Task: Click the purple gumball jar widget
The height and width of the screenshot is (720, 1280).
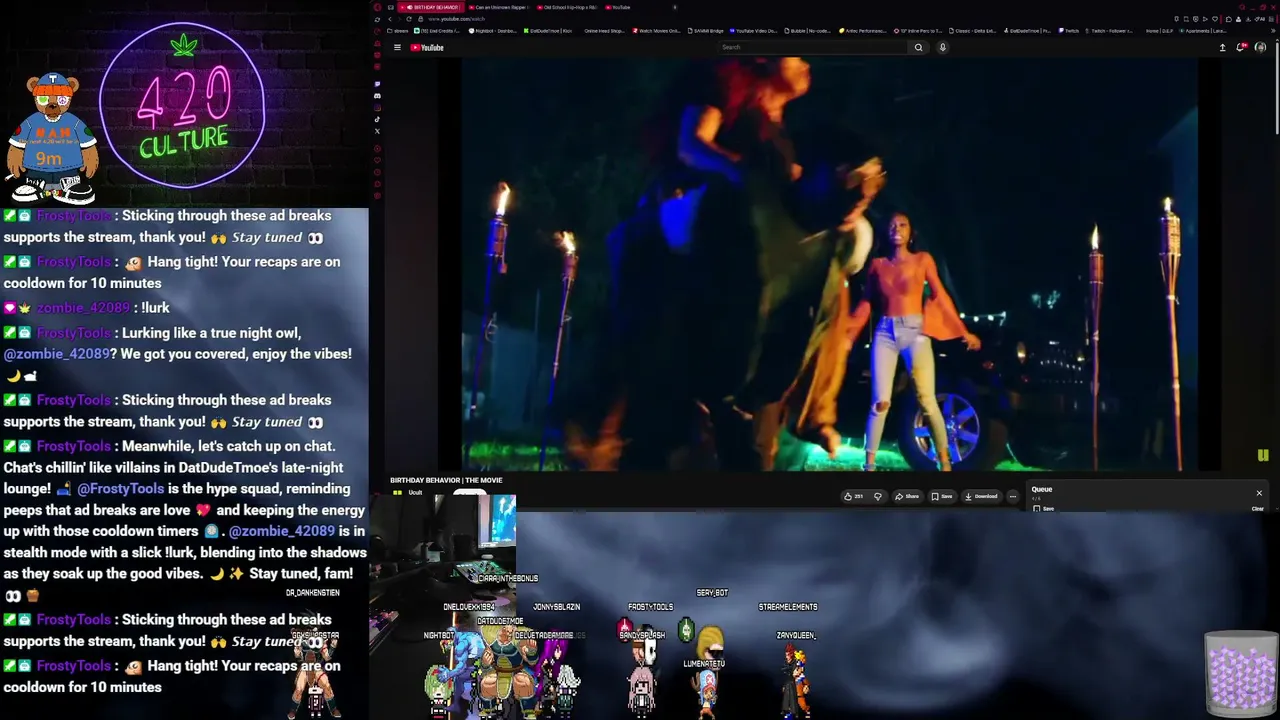Action: click(x=1241, y=672)
